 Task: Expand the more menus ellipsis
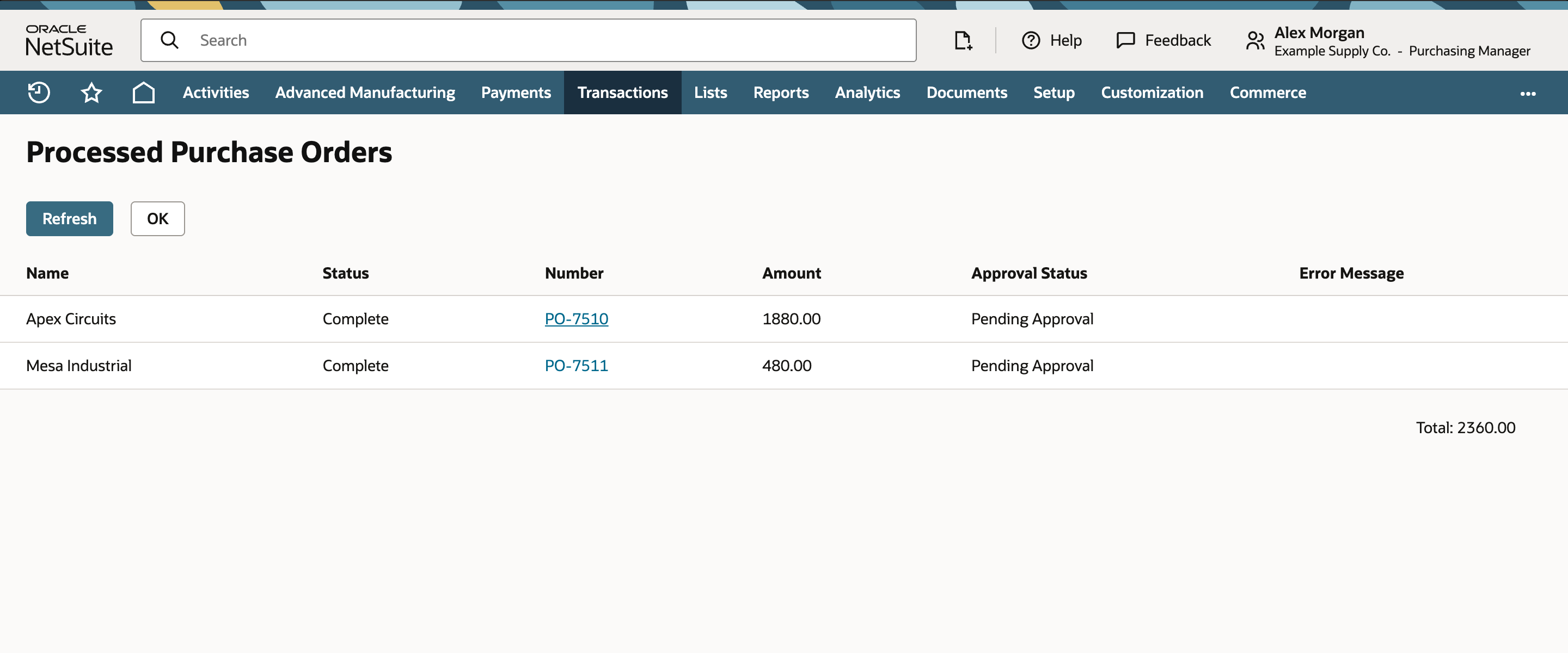[1528, 93]
